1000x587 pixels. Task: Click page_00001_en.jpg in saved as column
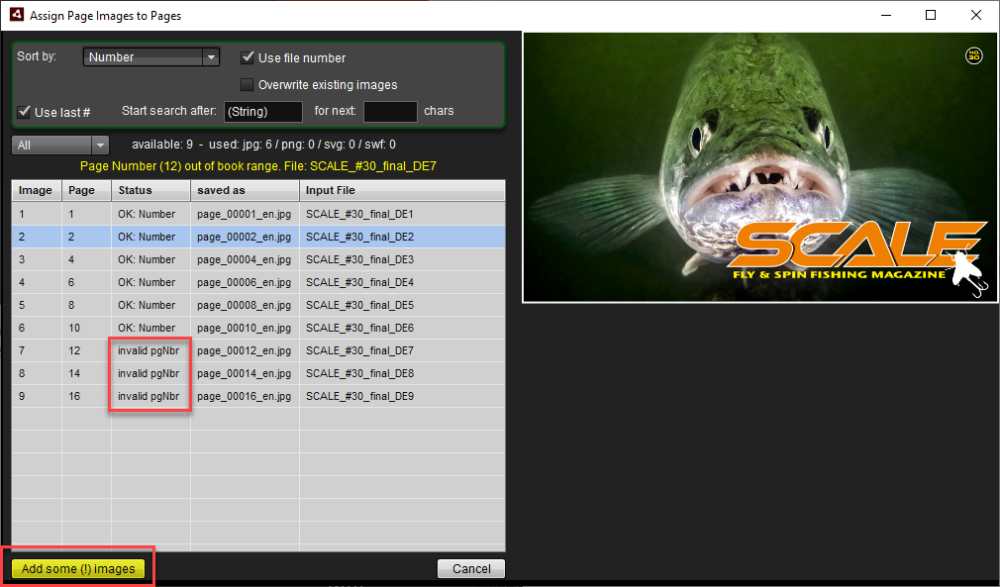(245, 214)
